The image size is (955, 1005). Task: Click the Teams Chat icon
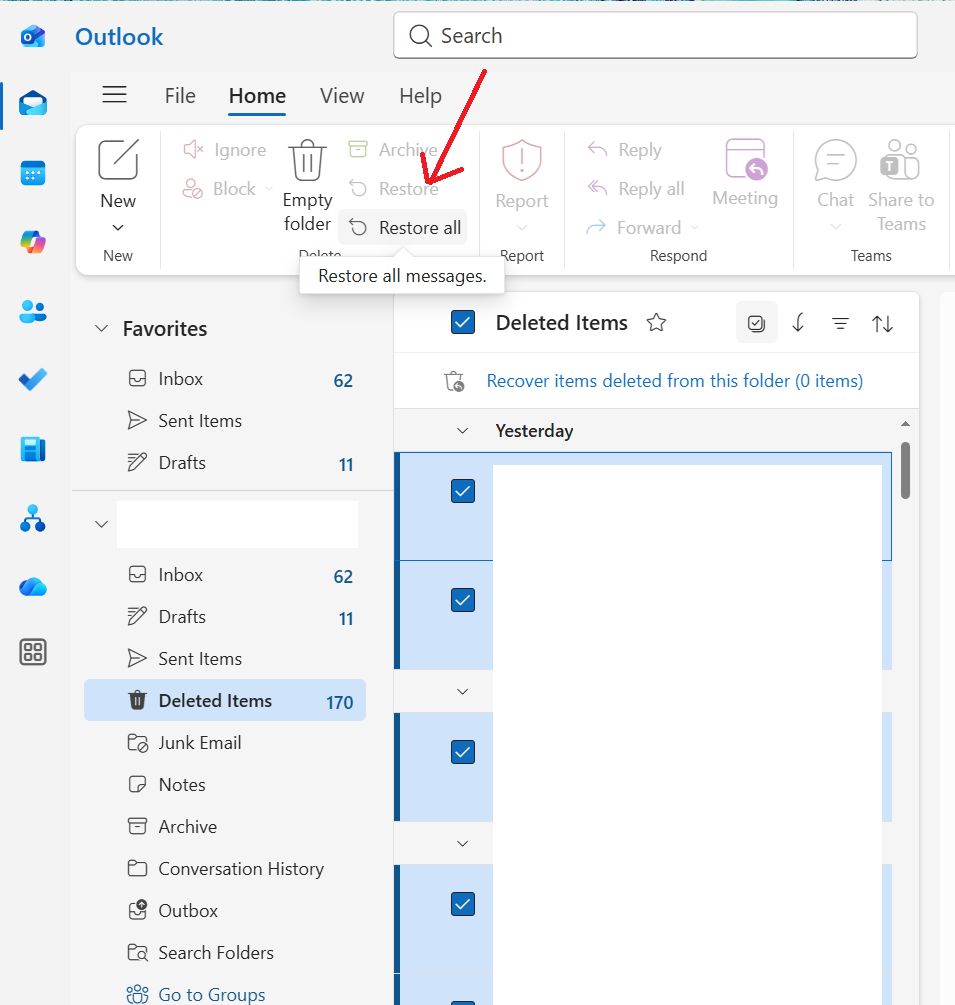[x=835, y=160]
